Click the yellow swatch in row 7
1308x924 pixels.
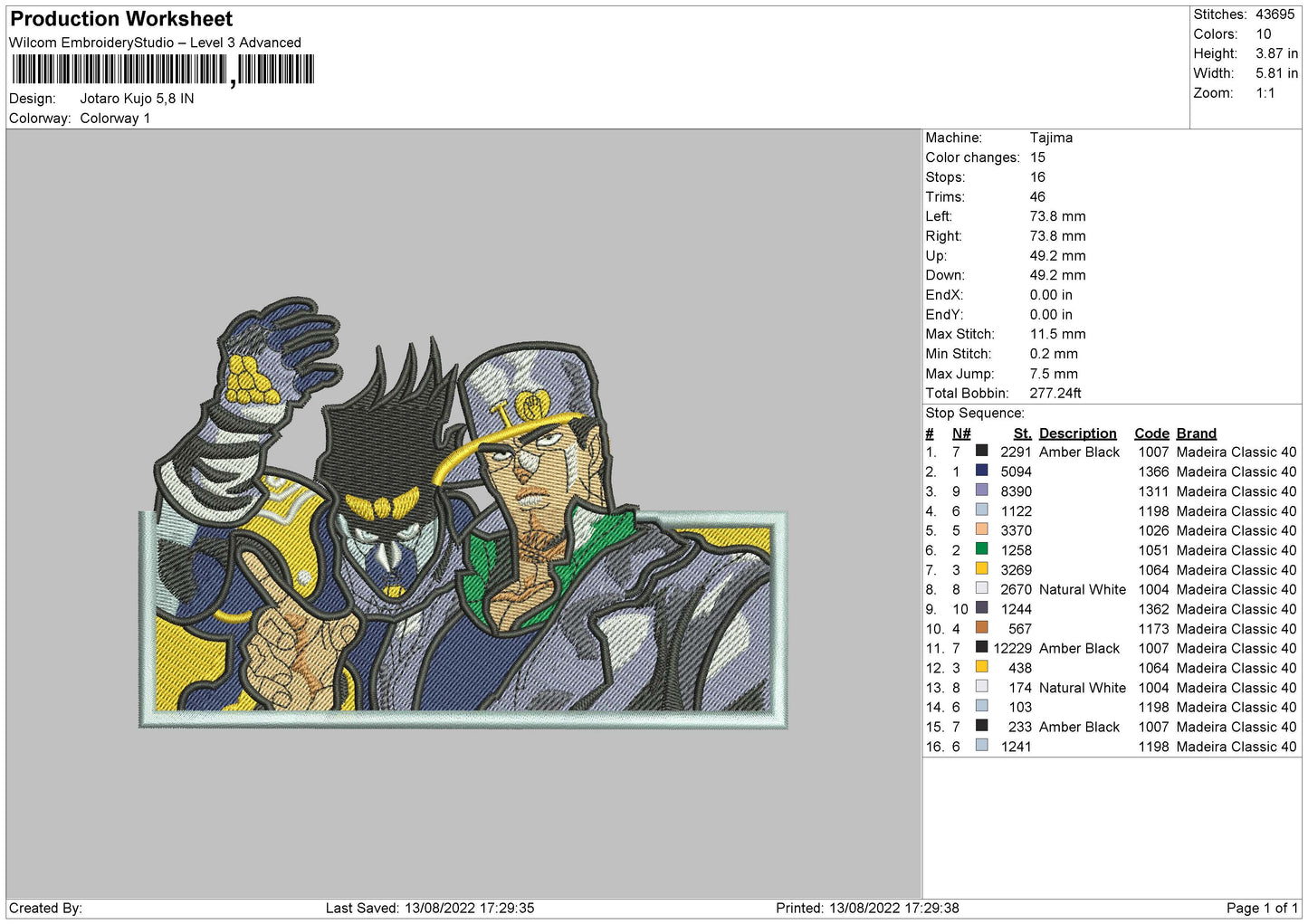coord(981,569)
